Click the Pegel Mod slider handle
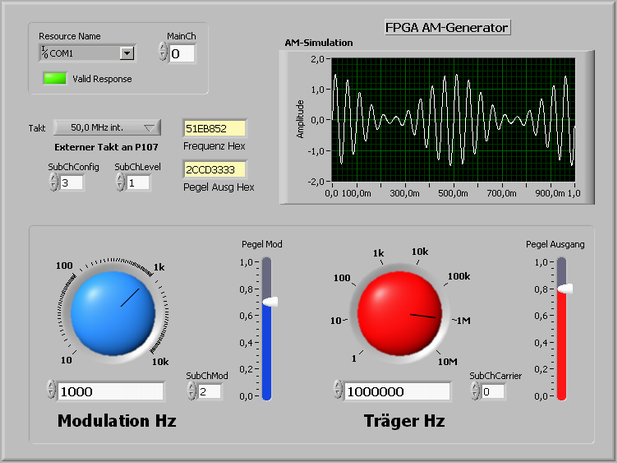Viewport: 617px width, 463px height. click(x=270, y=302)
